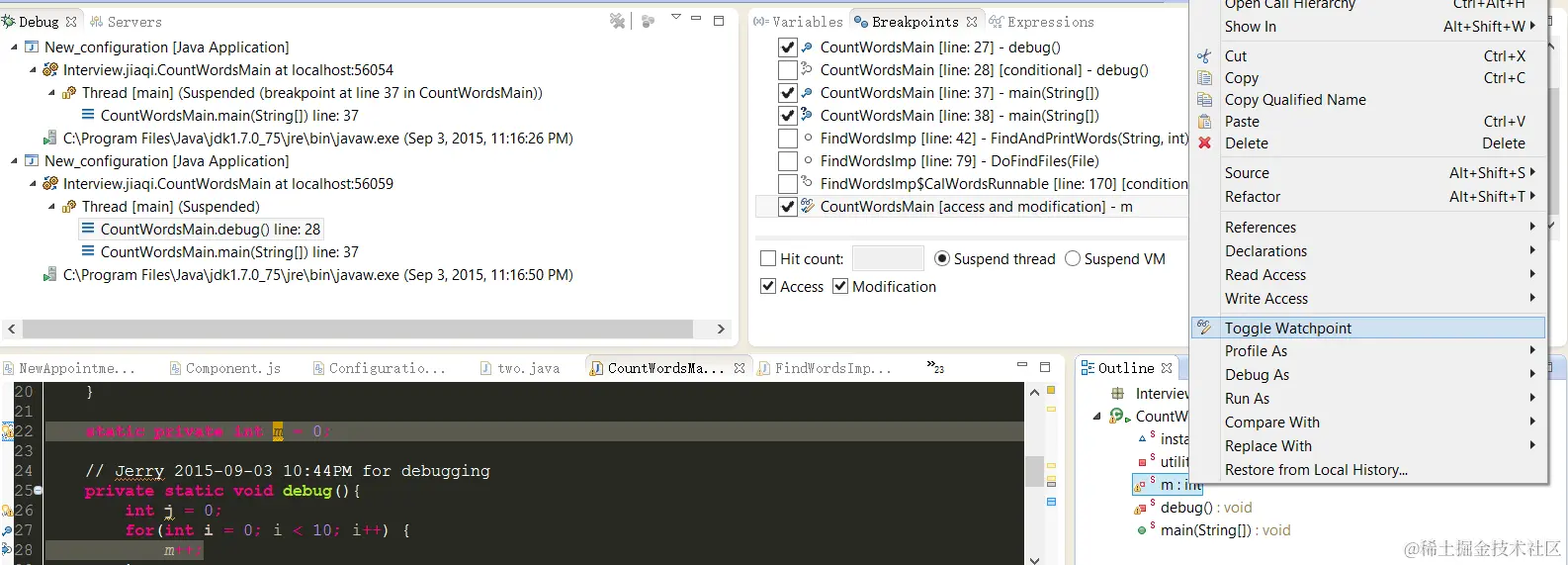Click process icon of CountWordsMain at localhost:56059

pos(50,184)
